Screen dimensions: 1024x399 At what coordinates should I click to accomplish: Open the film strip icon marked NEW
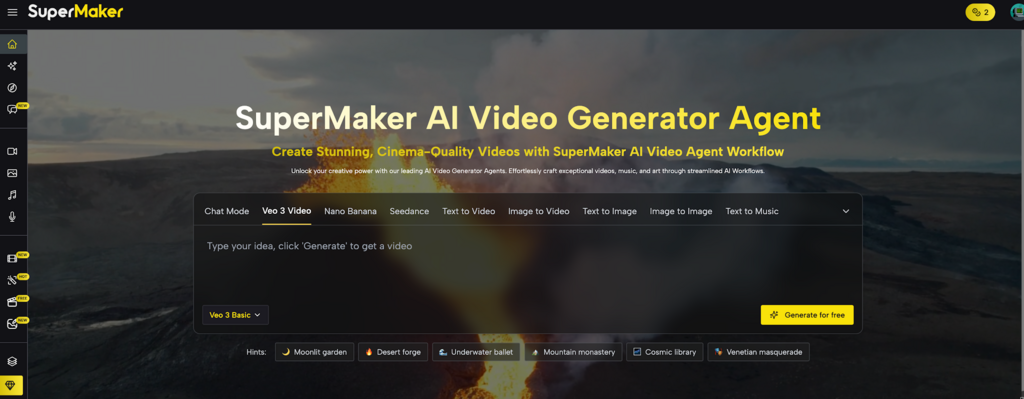(12, 259)
